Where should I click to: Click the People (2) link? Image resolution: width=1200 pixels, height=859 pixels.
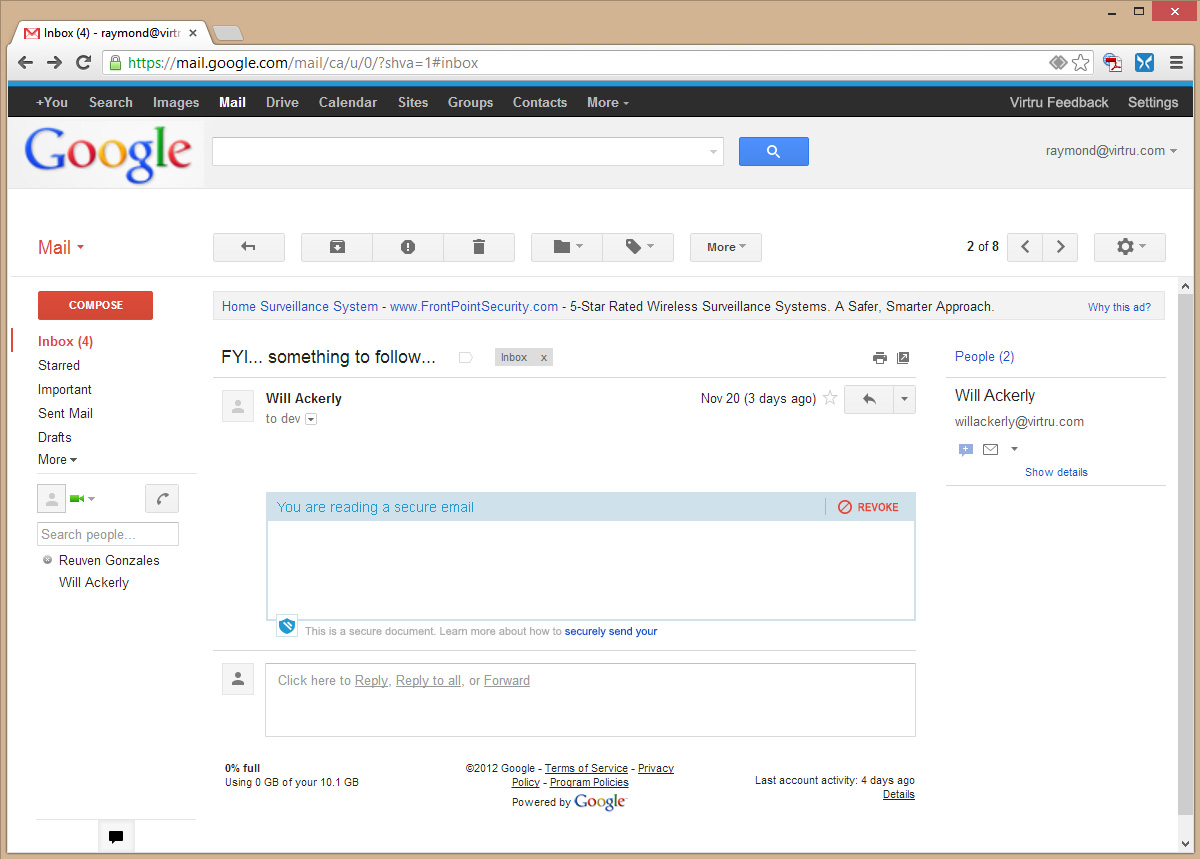984,356
